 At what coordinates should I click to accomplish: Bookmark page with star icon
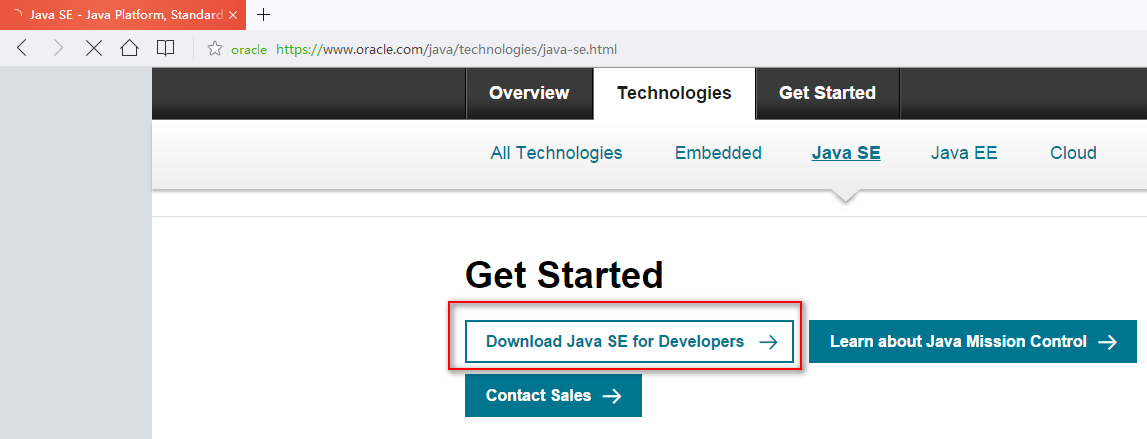point(214,49)
